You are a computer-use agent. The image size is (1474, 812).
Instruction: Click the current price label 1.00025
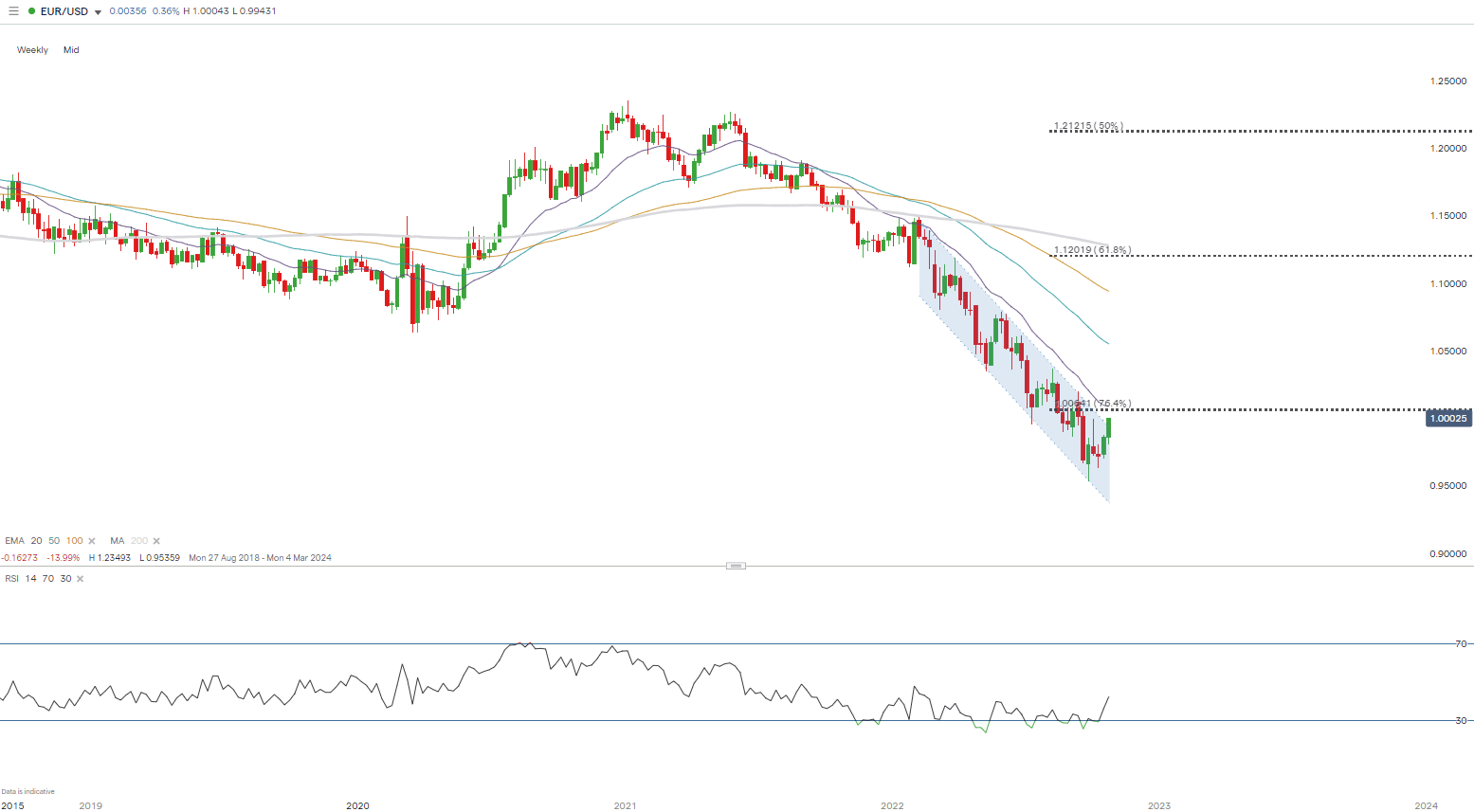[x=1448, y=419]
